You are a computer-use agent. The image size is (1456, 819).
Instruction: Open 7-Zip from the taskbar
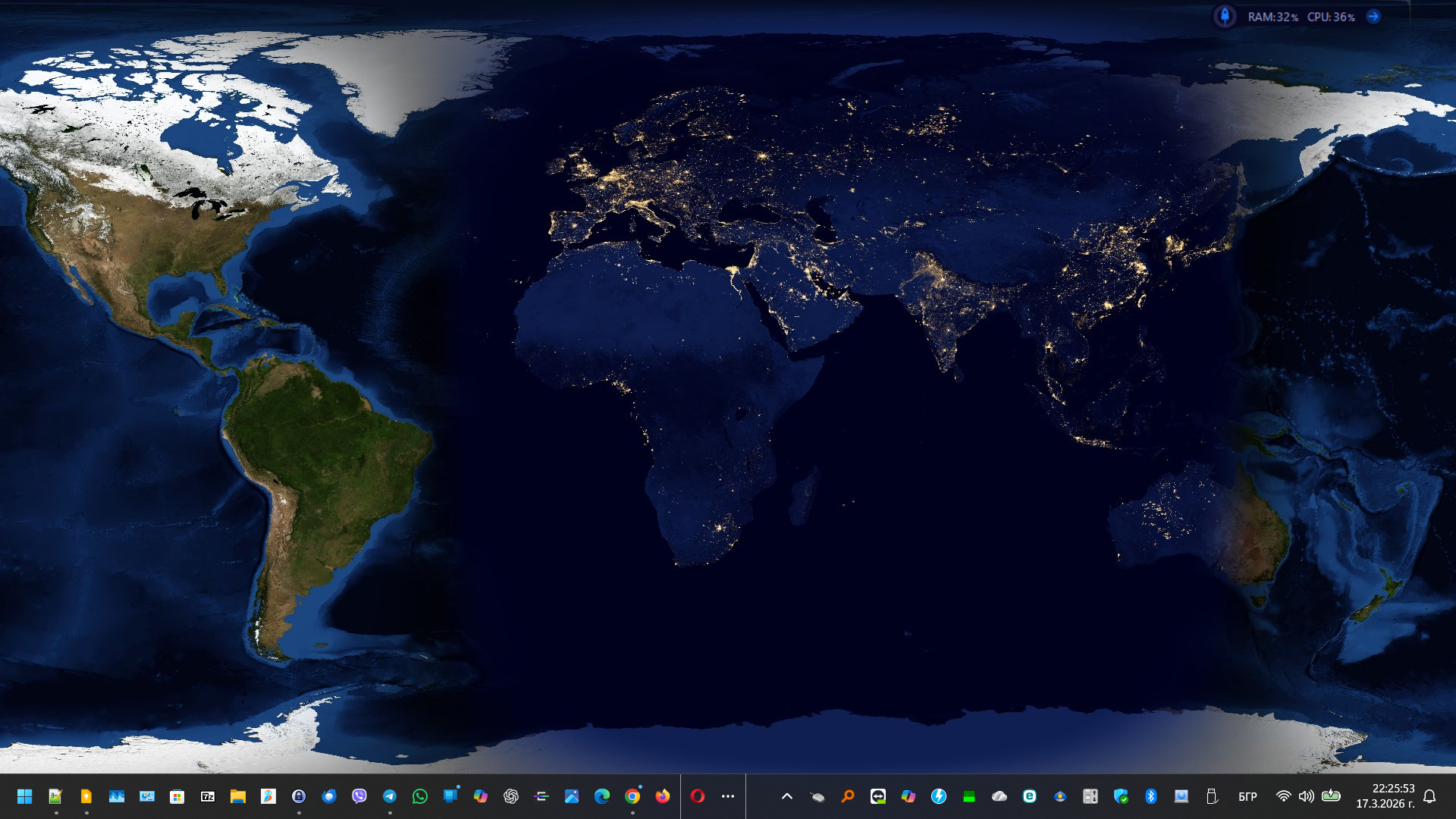[x=207, y=796]
